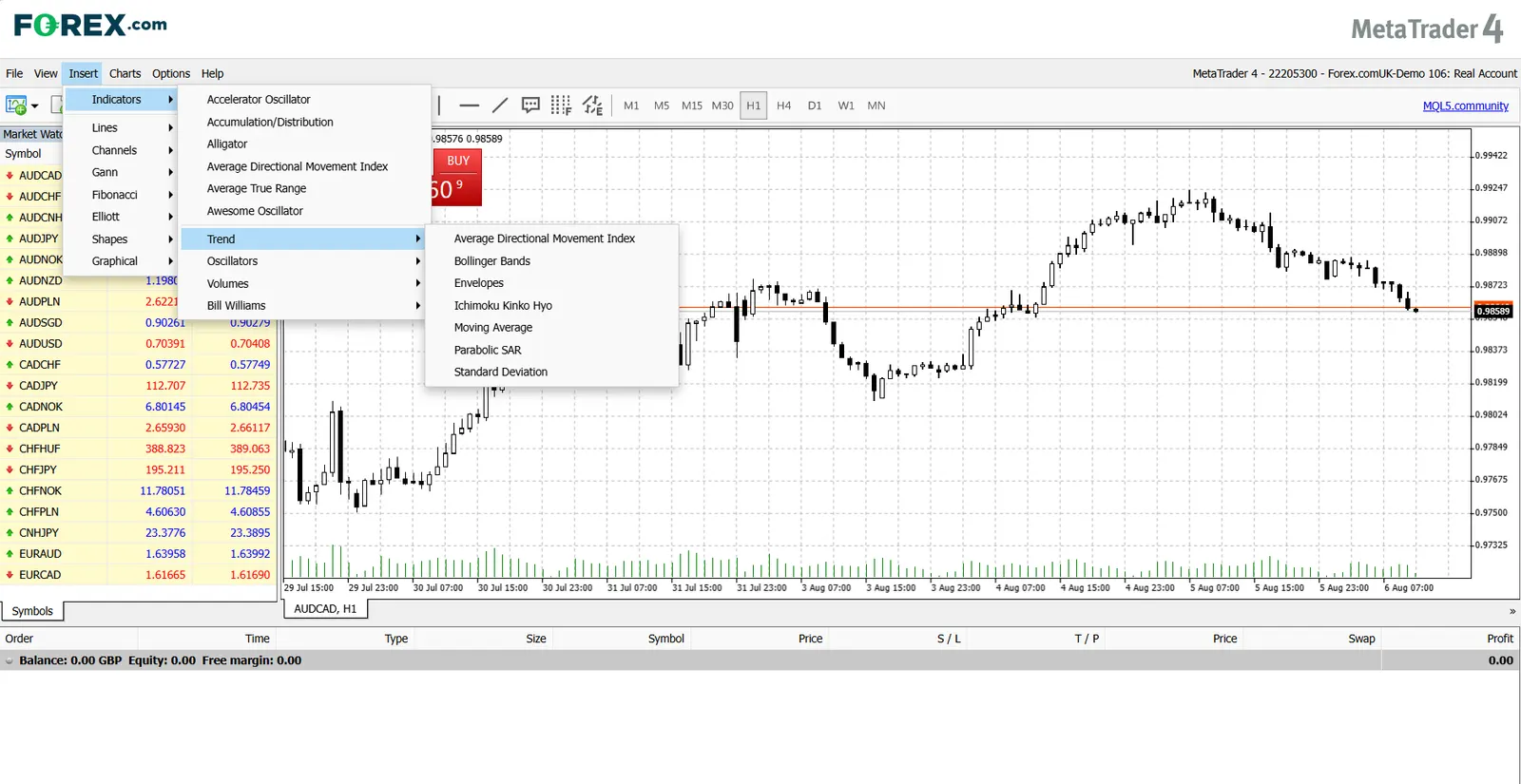The image size is (1521, 784).
Task: Select the horizontal line drawing tool
Action: 469,105
